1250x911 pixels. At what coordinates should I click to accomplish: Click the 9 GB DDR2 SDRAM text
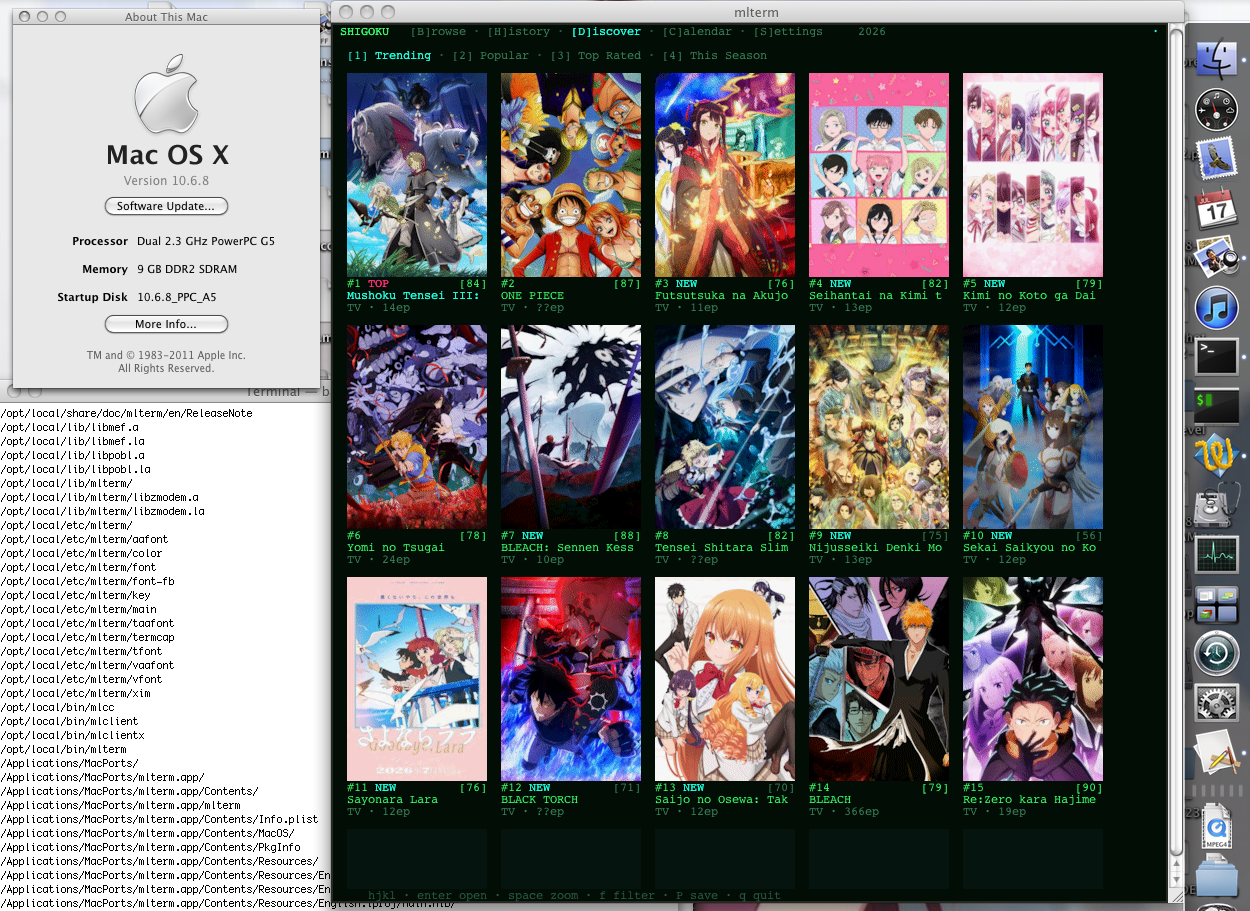pos(187,269)
